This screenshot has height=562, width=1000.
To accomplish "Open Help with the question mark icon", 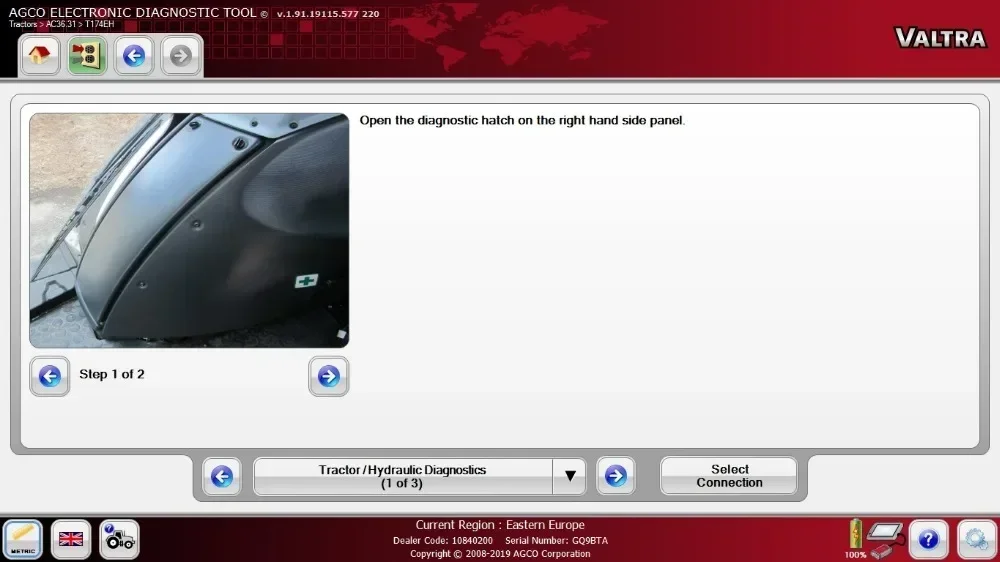I will pos(928,539).
